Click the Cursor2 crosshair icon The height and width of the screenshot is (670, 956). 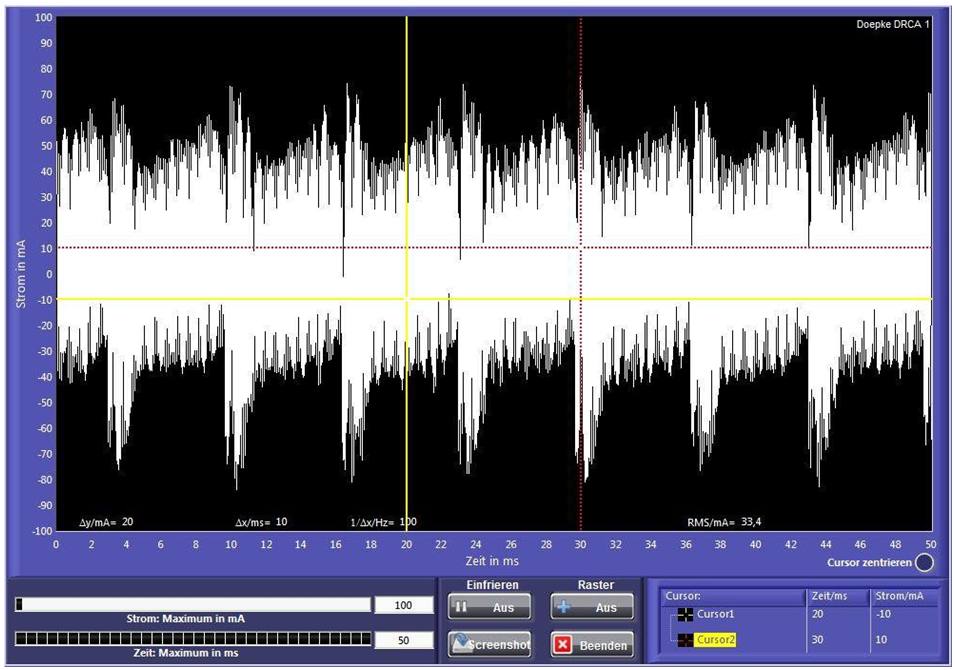tap(685, 640)
